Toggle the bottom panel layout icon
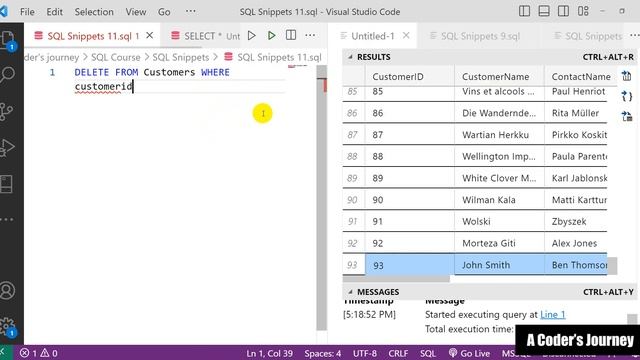 pyautogui.click(x=544, y=11)
